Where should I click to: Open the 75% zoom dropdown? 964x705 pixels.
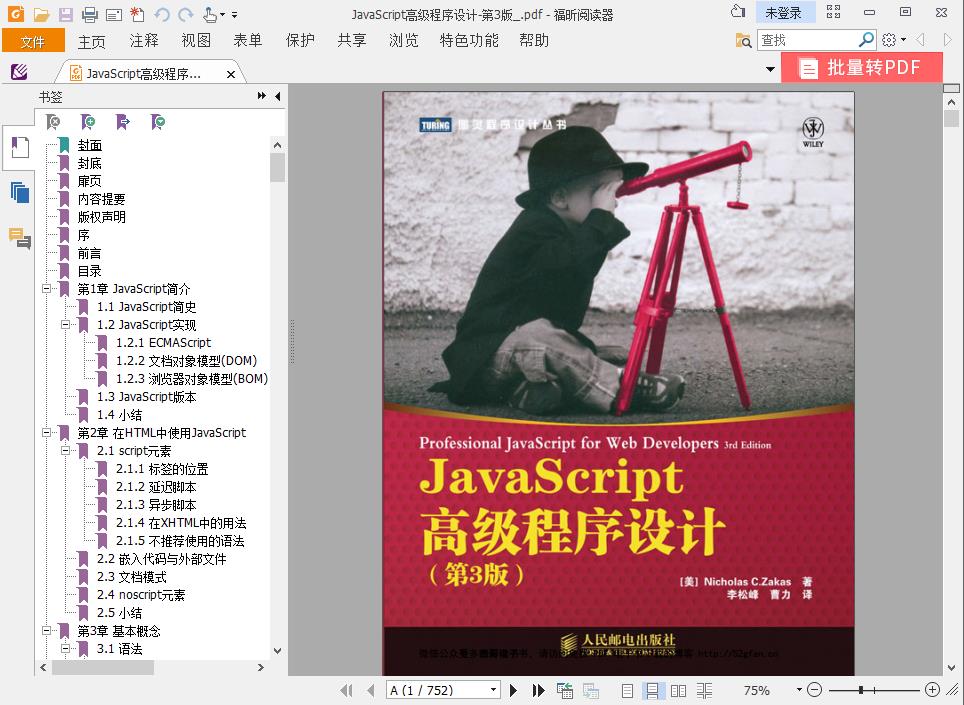pyautogui.click(x=799, y=690)
